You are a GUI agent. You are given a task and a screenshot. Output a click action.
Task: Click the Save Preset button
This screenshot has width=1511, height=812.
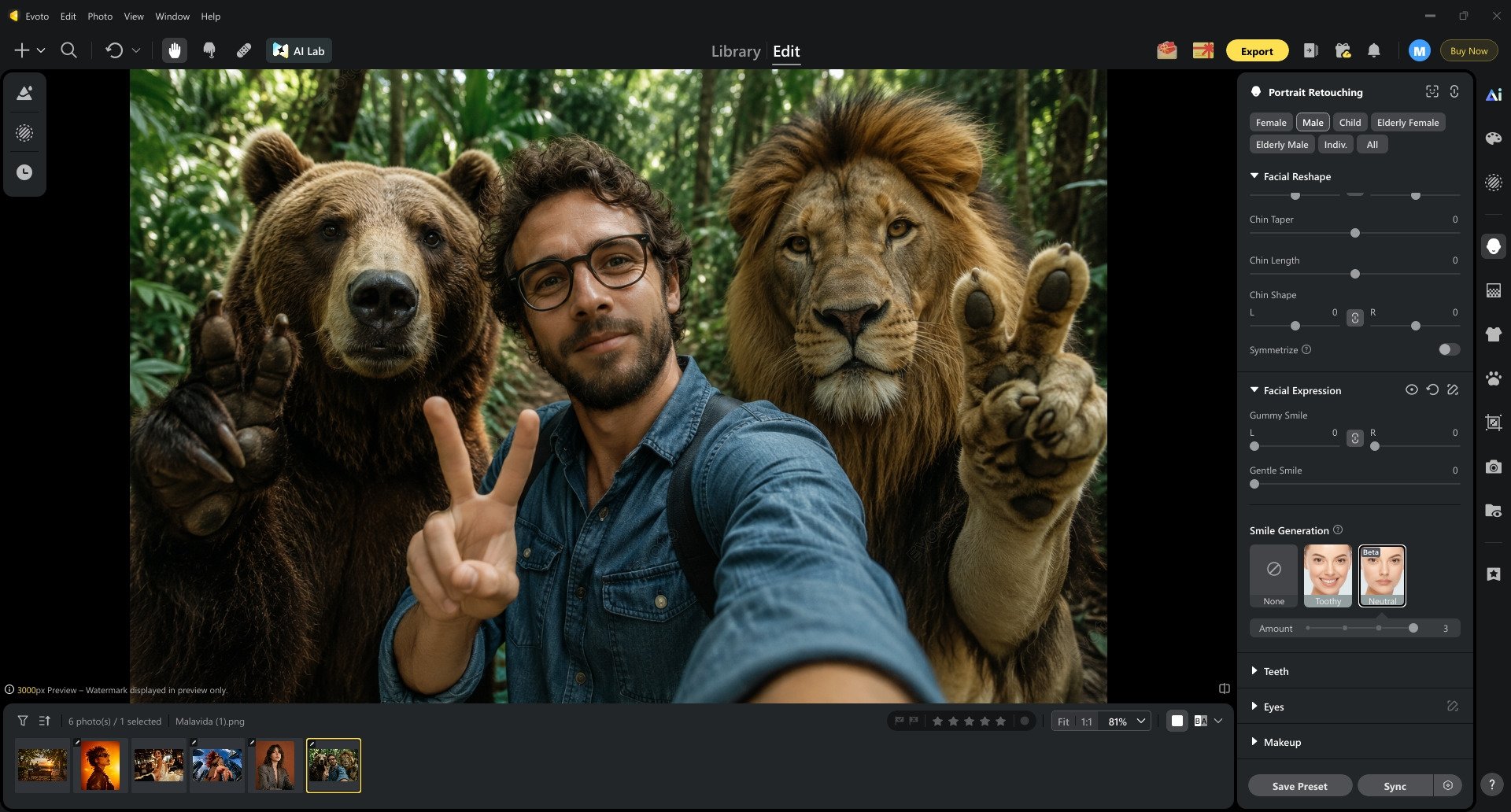click(x=1299, y=786)
